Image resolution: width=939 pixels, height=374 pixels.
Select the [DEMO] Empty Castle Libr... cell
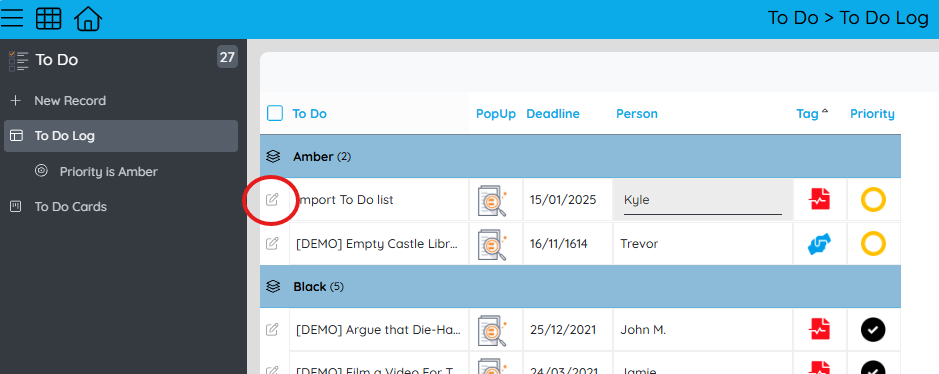point(379,244)
